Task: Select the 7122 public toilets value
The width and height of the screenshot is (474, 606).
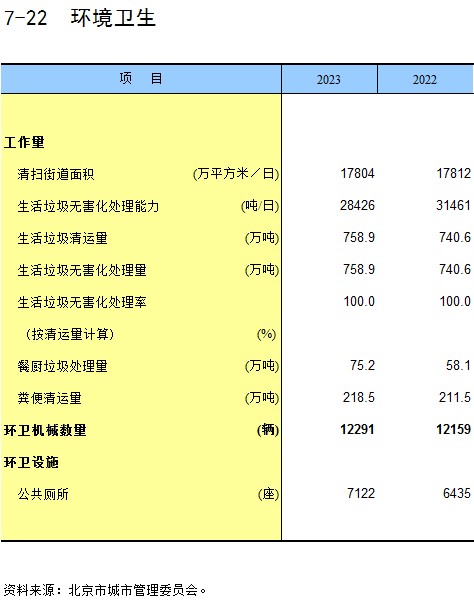Action: coord(361,494)
